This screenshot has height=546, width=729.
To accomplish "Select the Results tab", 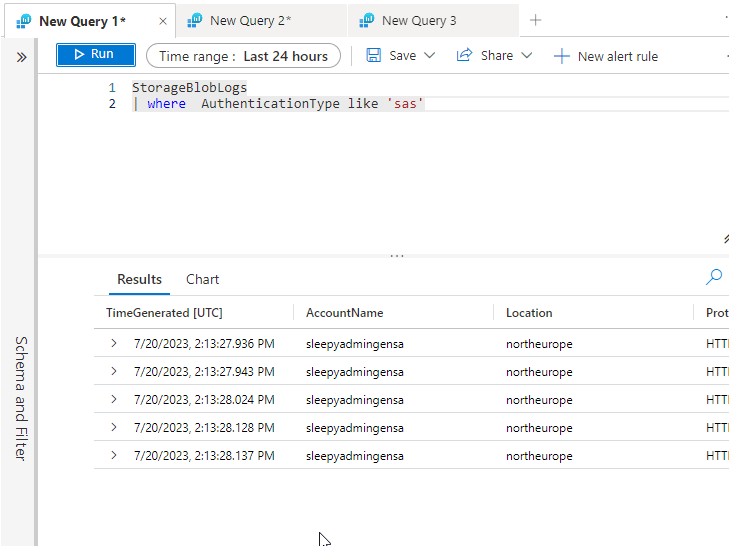I will (139, 280).
